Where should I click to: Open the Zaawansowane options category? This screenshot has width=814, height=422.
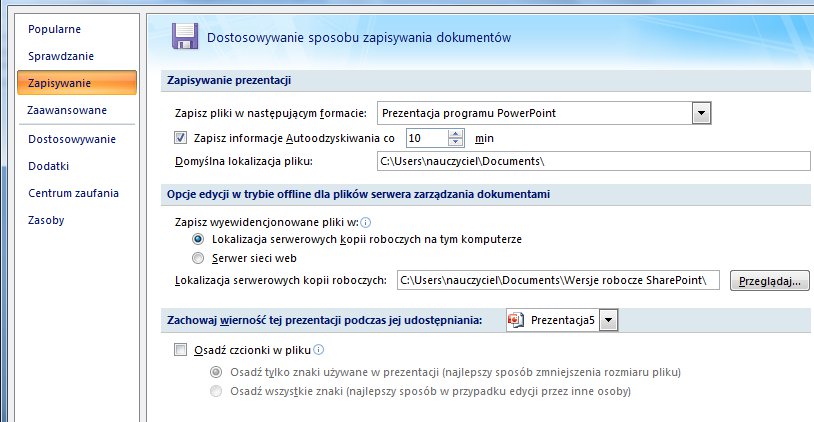point(67,110)
